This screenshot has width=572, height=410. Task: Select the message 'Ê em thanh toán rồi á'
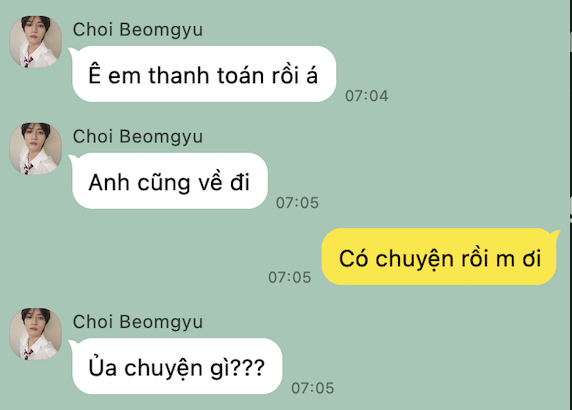click(x=204, y=74)
